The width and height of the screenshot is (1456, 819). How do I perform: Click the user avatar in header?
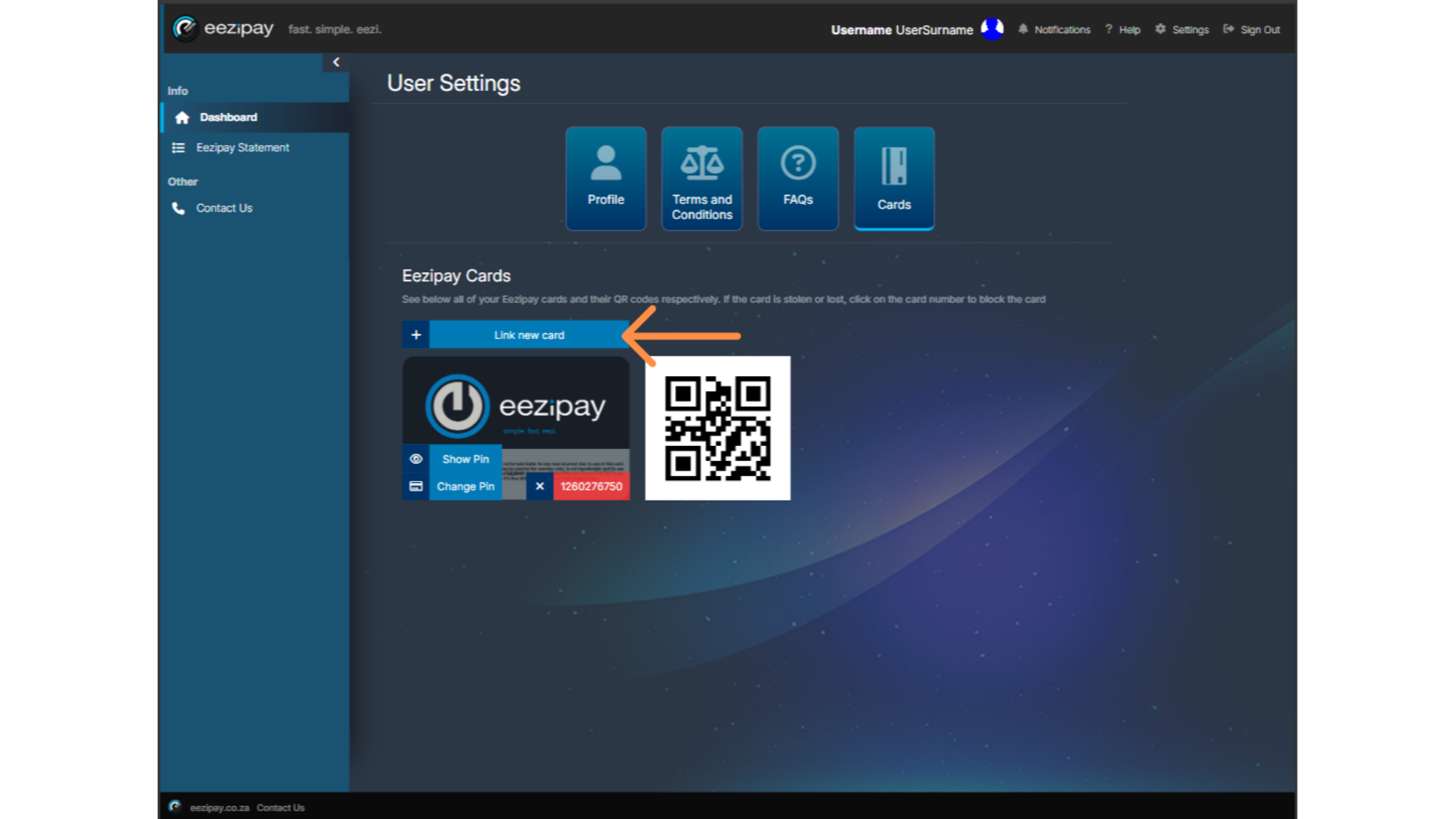click(992, 29)
